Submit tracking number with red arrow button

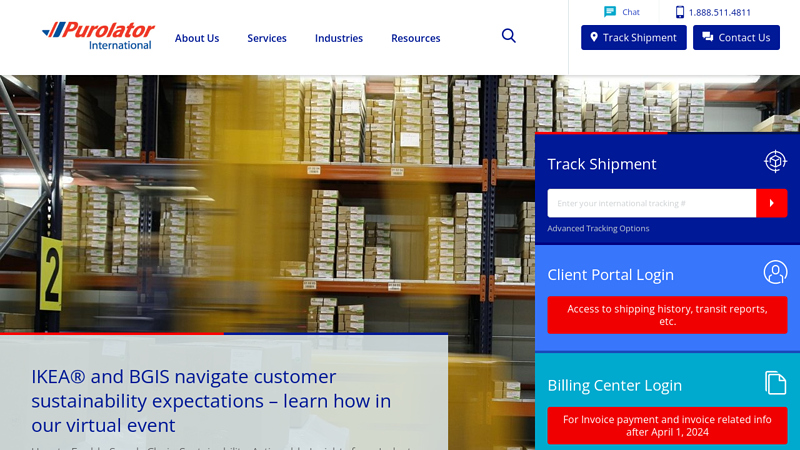(x=771, y=203)
